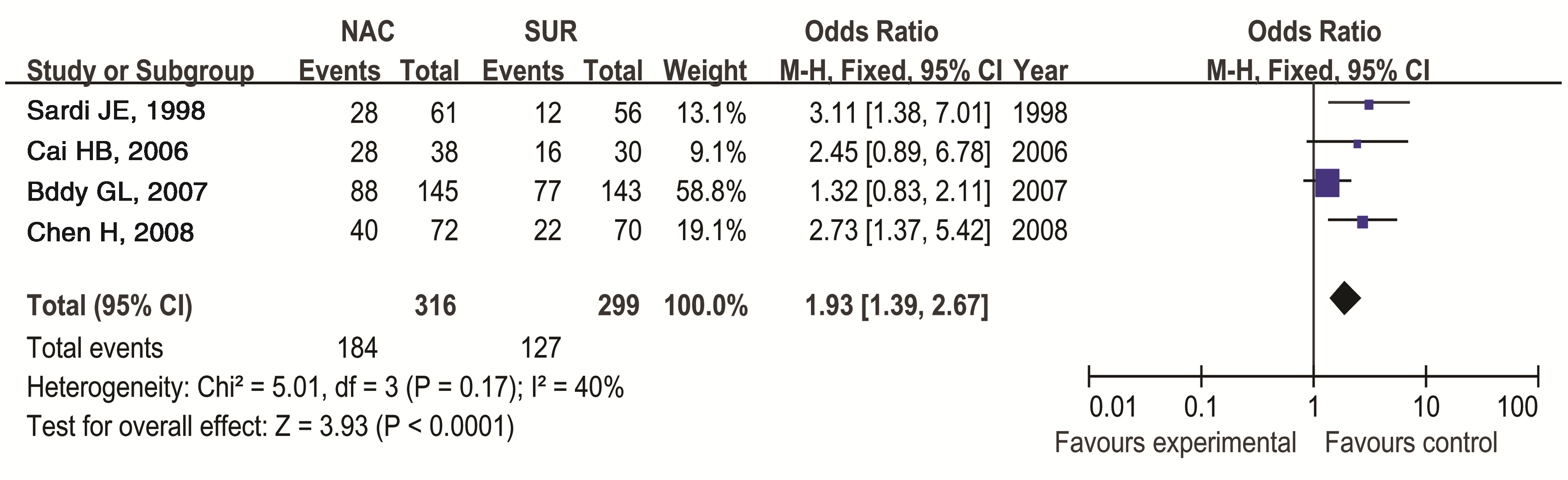Click the black diamond summary marker
Screen dimensions: 1568x480
1345,298
